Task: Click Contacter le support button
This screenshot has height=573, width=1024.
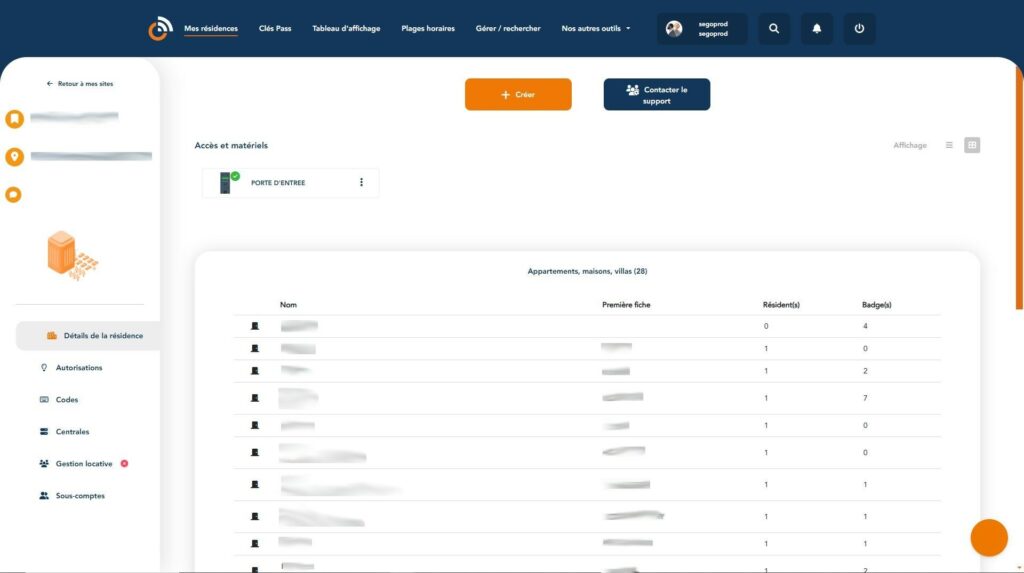Action: (x=657, y=95)
